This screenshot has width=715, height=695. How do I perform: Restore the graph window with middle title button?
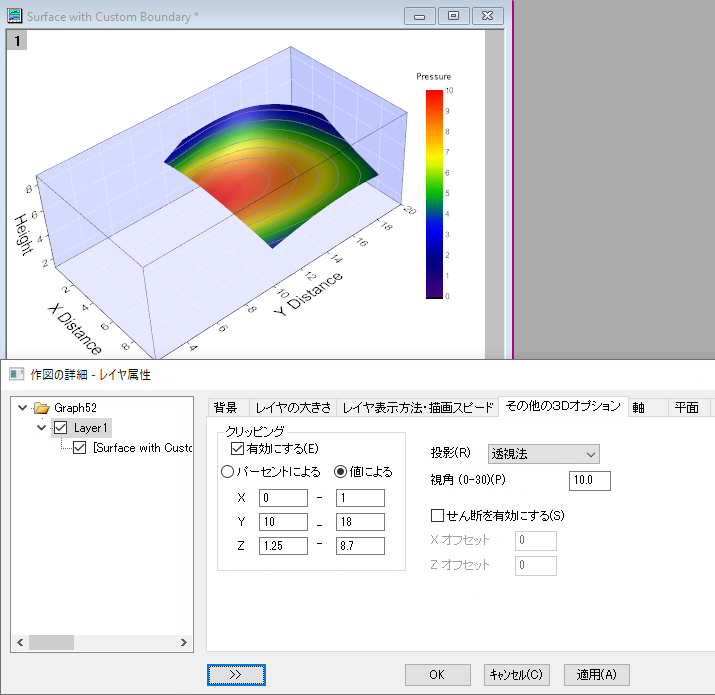453,16
